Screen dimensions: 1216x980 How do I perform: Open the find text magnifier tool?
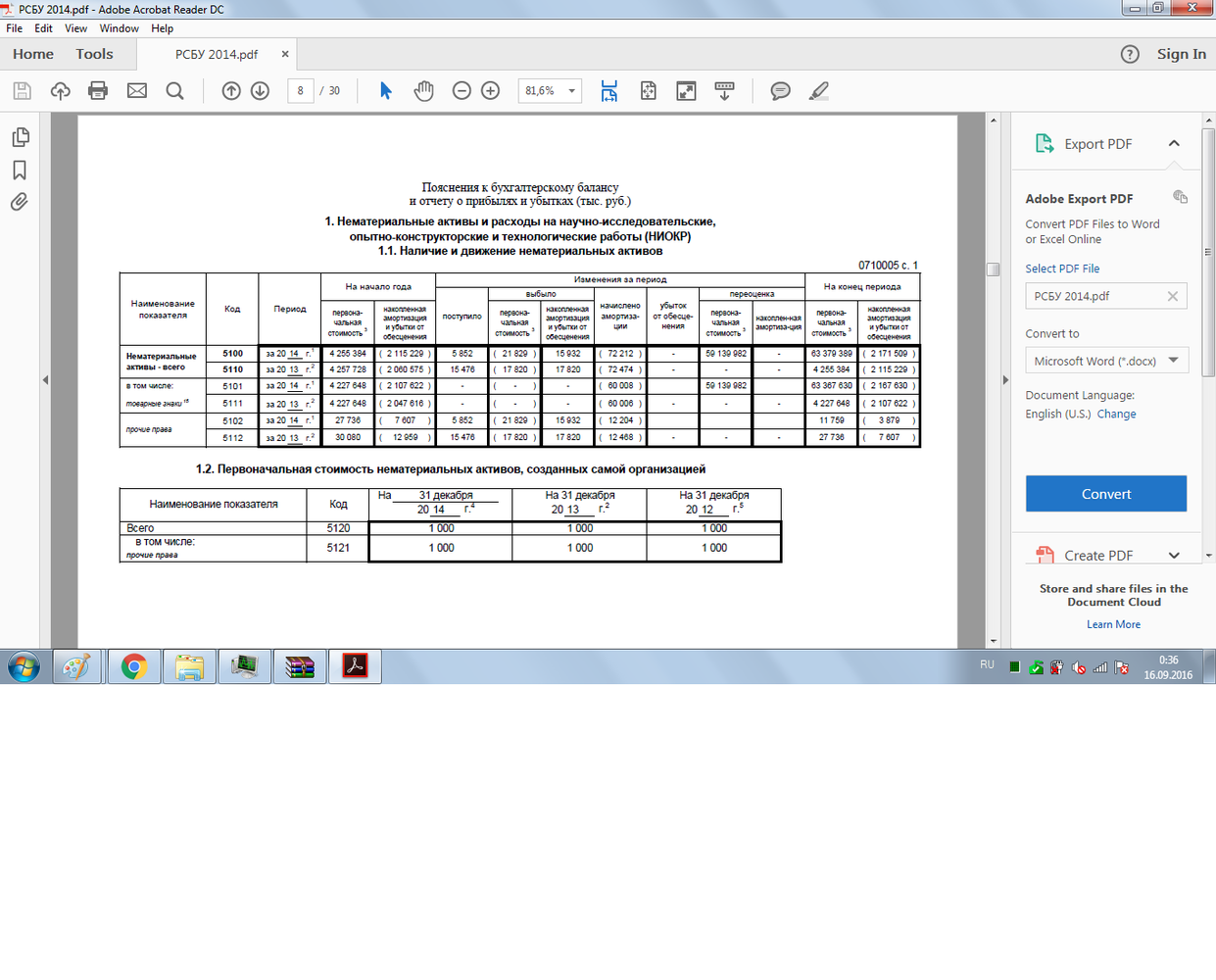click(x=175, y=91)
